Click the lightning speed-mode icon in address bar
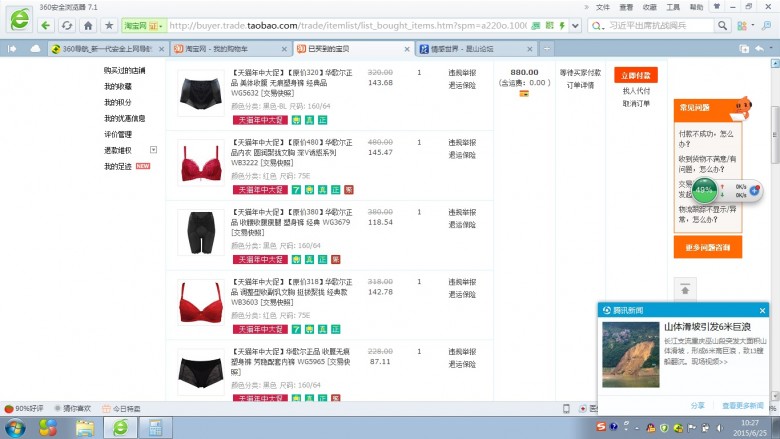780x439 pixels. pyautogui.click(x=562, y=25)
